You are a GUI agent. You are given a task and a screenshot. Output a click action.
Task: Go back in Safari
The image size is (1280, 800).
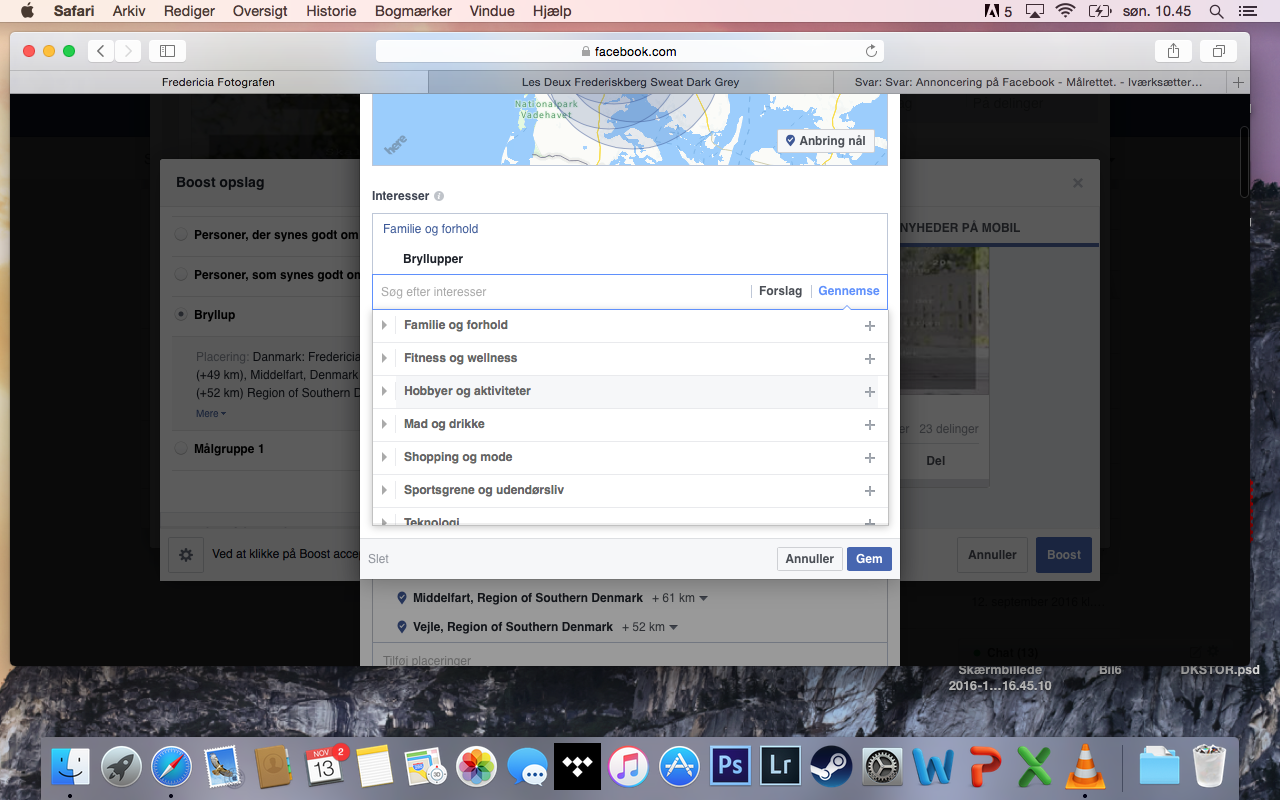click(x=100, y=51)
